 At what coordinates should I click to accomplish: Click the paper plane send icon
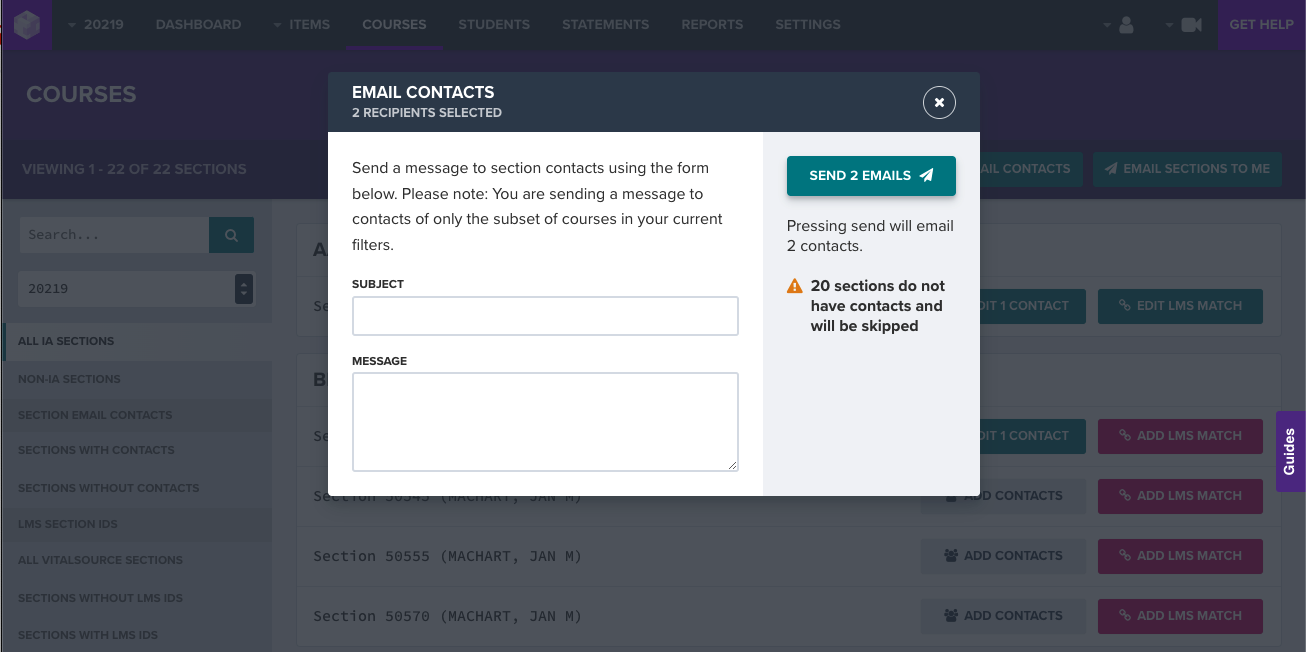pos(927,175)
